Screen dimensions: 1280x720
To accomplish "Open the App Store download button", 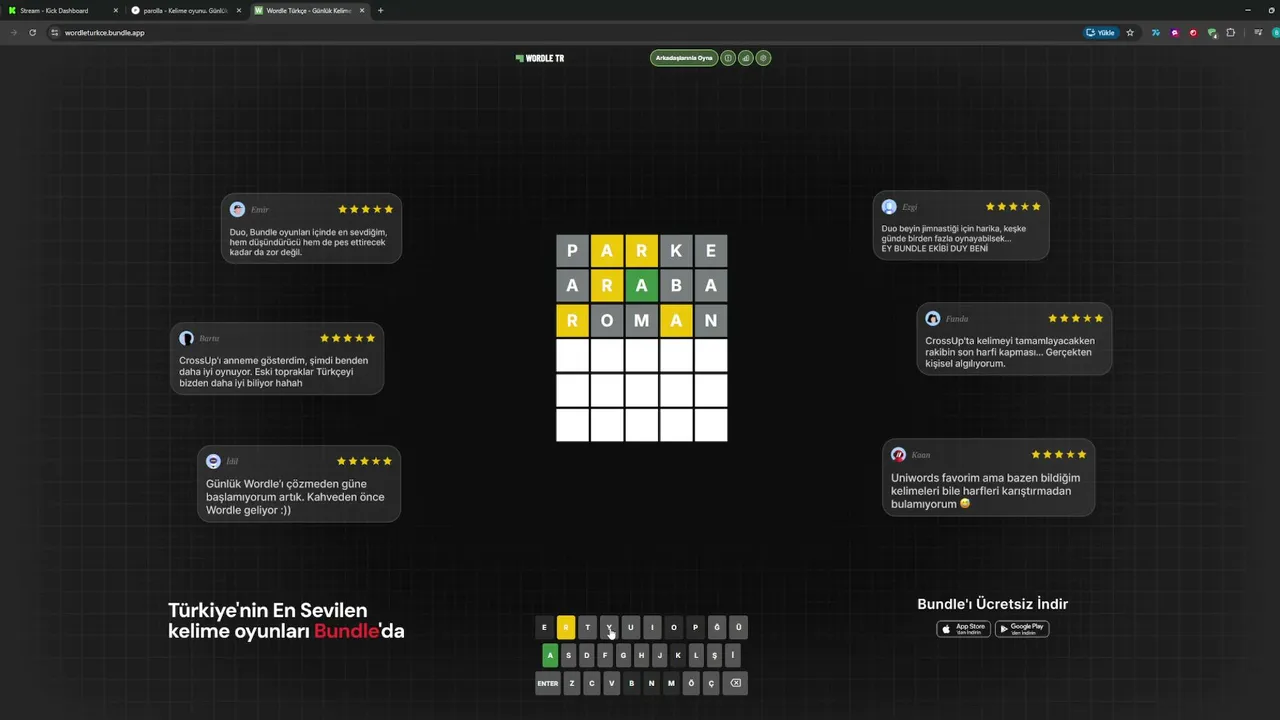I will (963, 629).
